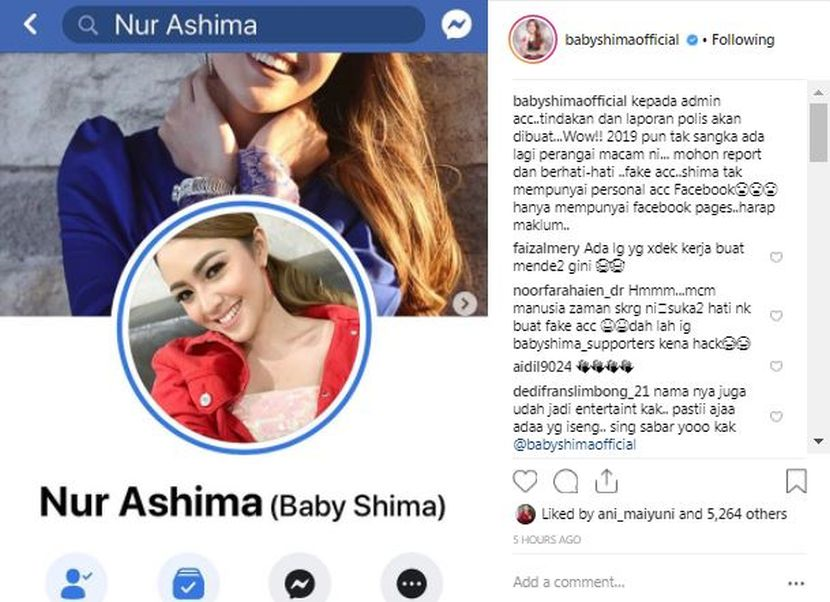830x602 pixels.
Task: Click the Nur Ashima search field
Action: click(243, 25)
